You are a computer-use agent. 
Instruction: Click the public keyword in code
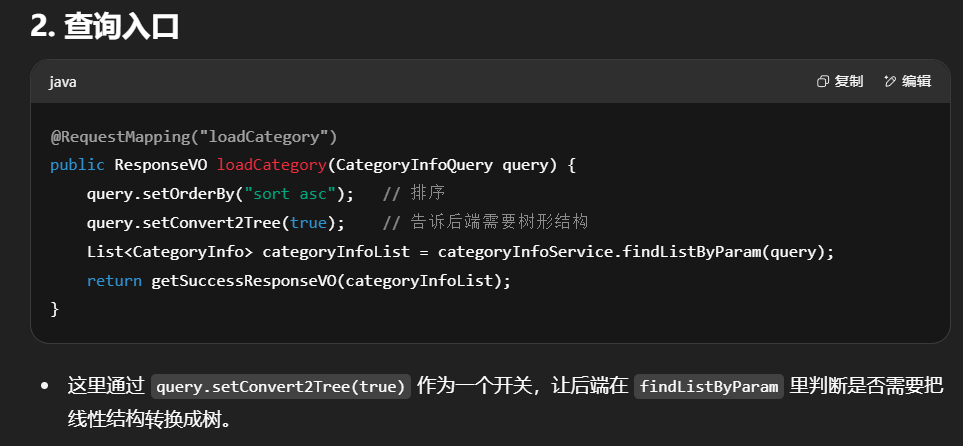click(x=78, y=164)
